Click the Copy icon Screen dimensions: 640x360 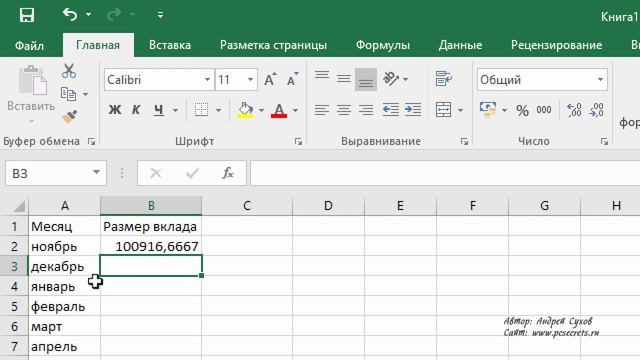69,94
